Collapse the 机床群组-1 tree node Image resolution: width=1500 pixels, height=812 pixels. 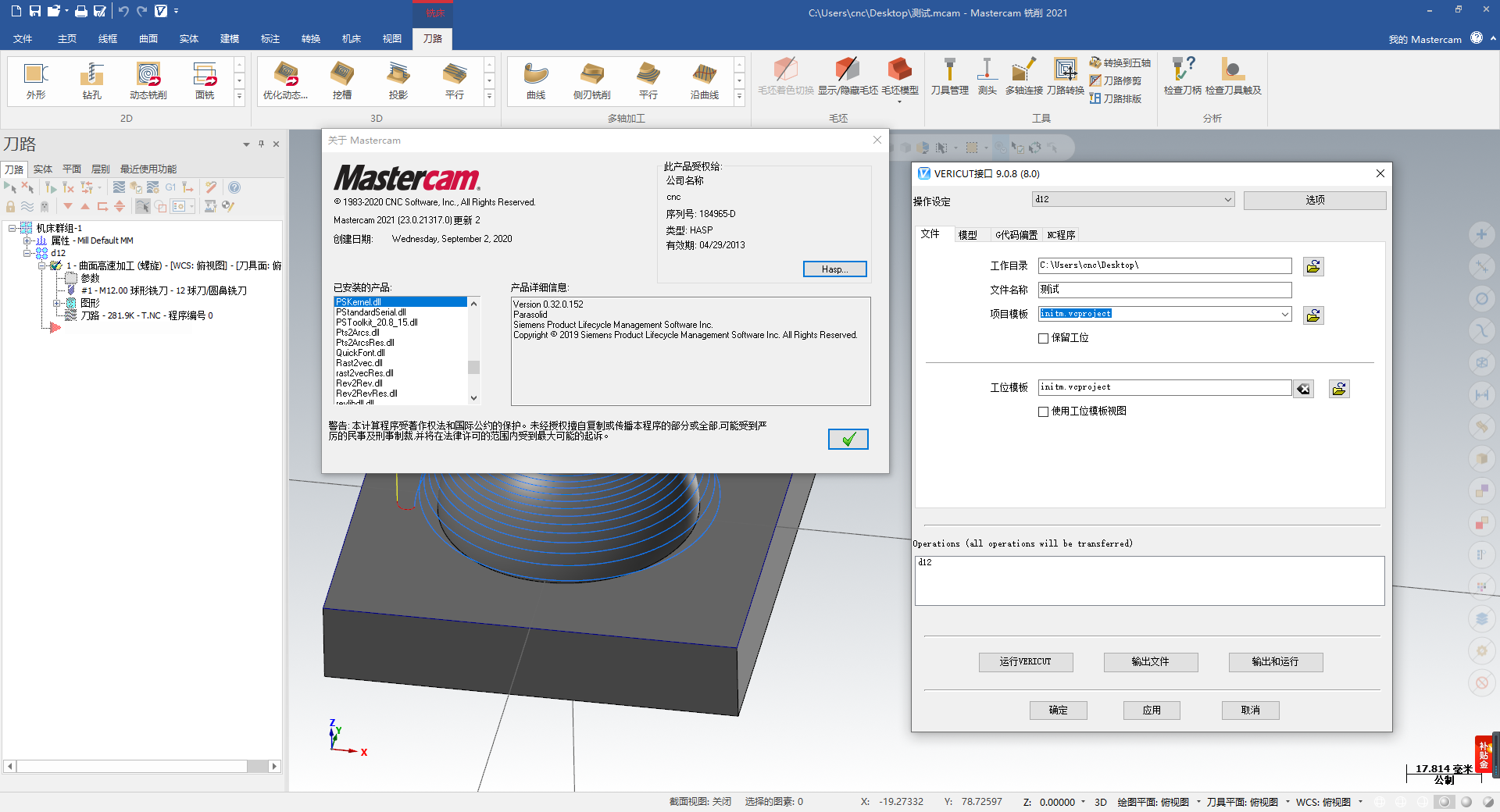tap(12, 228)
